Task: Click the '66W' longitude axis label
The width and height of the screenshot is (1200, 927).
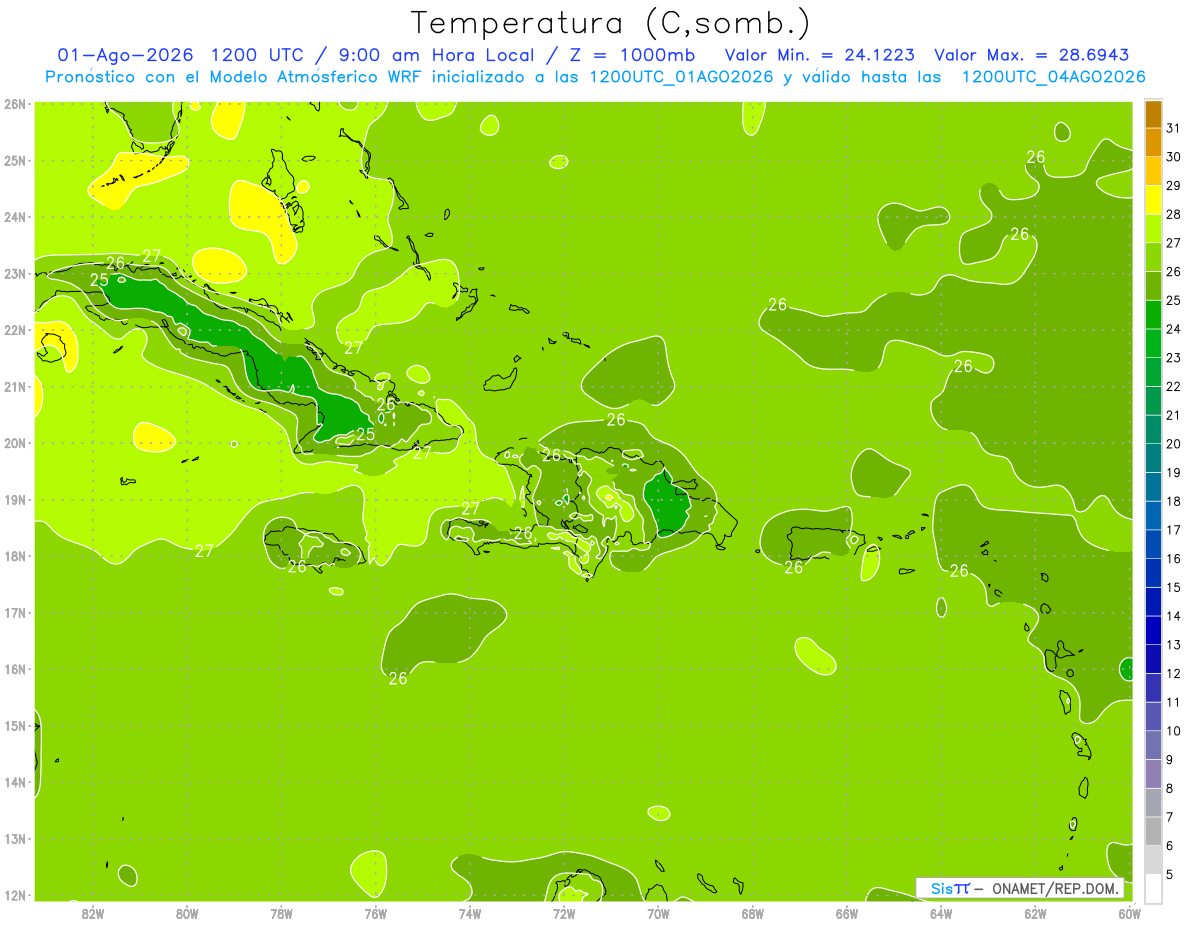Action: (x=847, y=913)
